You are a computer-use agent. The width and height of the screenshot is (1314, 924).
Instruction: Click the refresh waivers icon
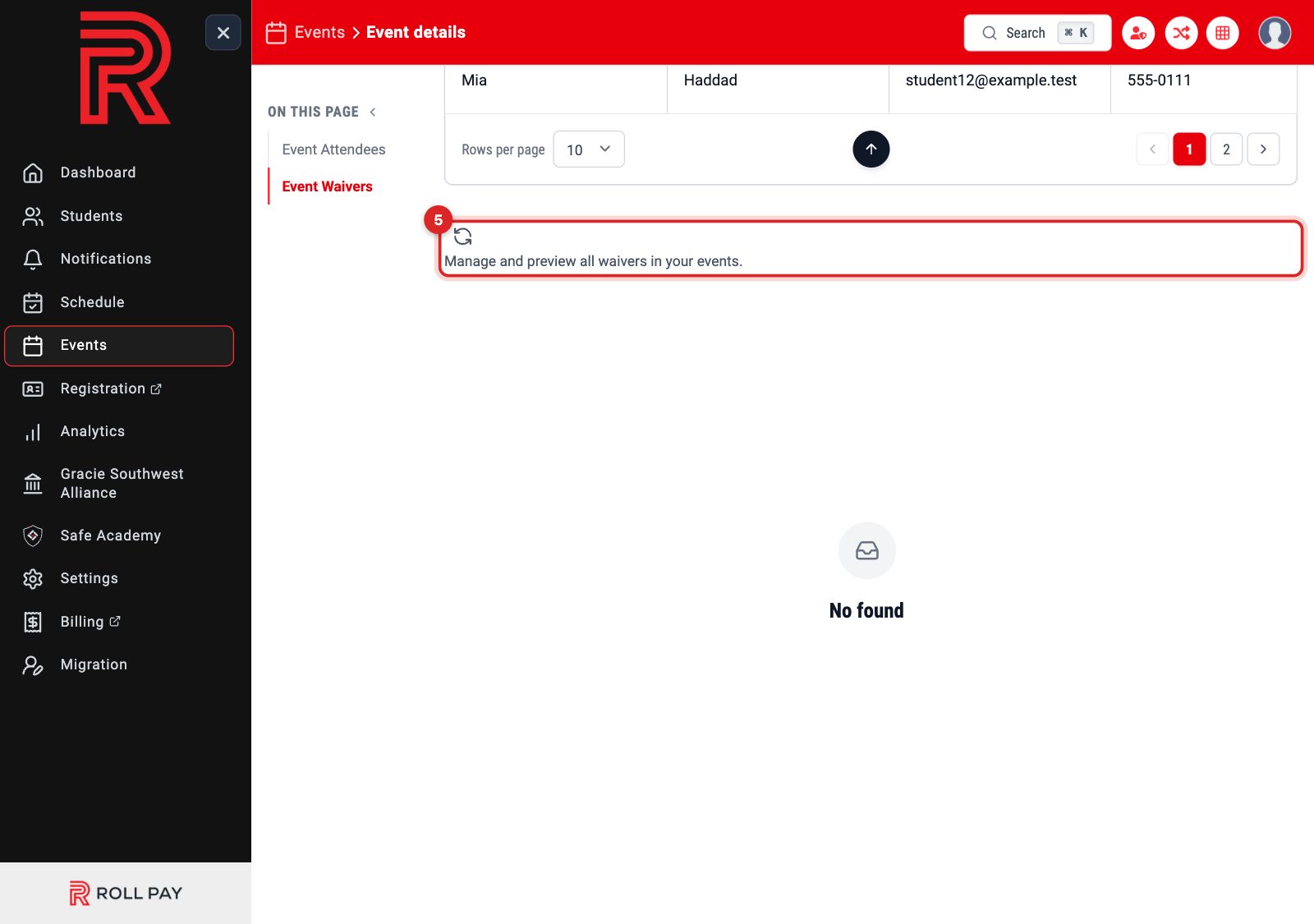point(463,237)
